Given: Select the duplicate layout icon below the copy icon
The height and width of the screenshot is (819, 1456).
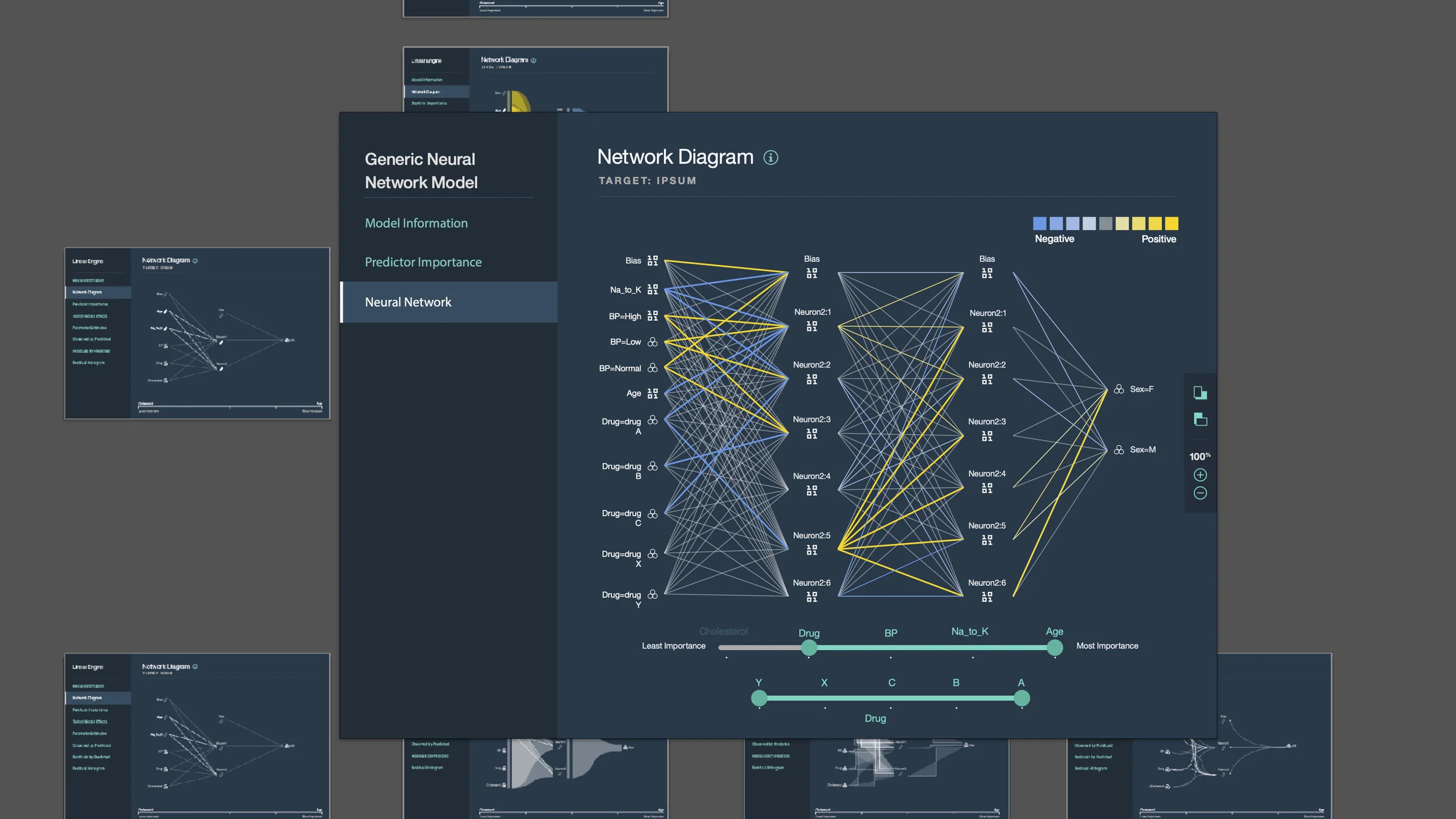Looking at the screenshot, I should [x=1199, y=419].
